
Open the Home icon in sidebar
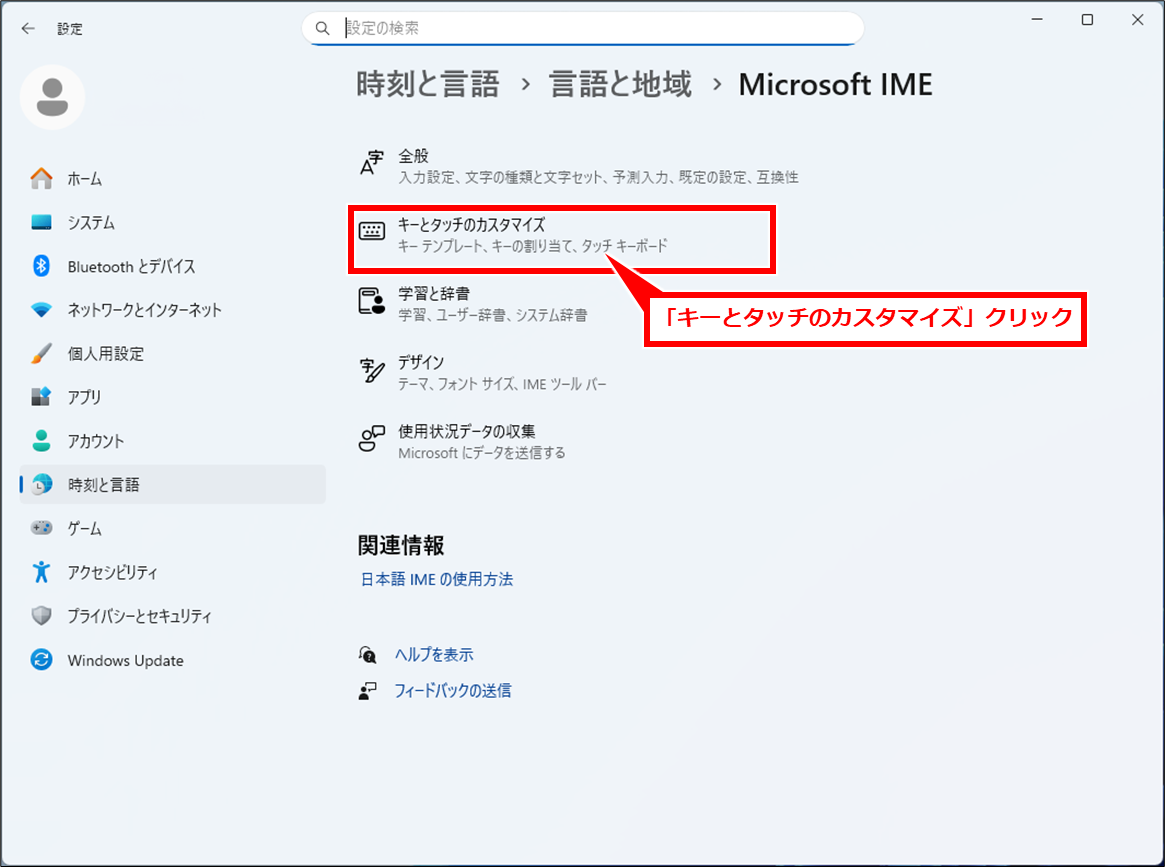(41, 179)
